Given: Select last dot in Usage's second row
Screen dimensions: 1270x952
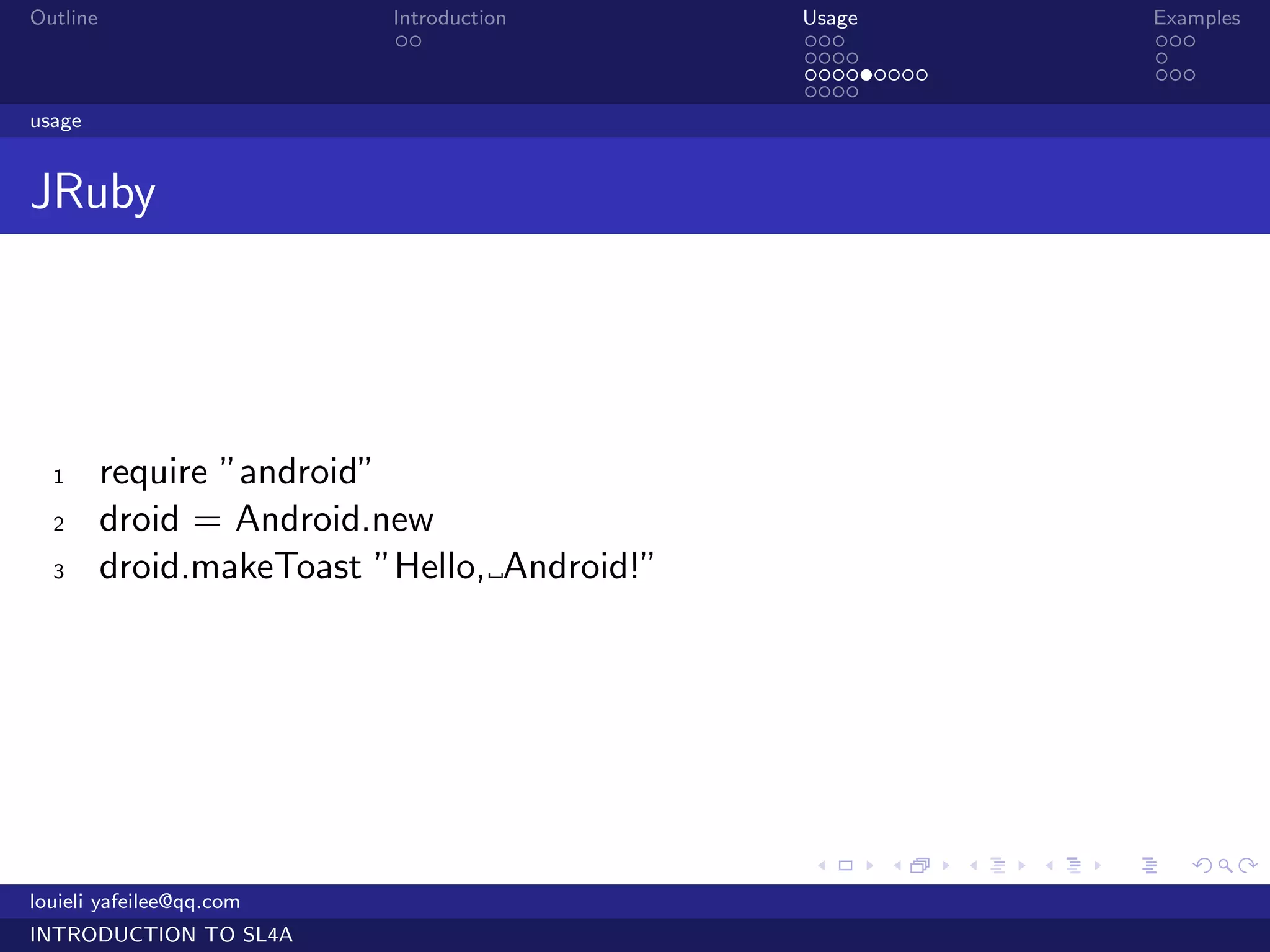Looking at the screenshot, I should (x=852, y=58).
